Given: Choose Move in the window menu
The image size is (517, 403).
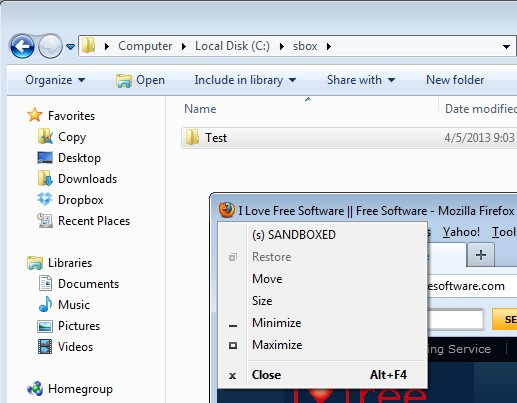Looking at the screenshot, I should [322, 279].
